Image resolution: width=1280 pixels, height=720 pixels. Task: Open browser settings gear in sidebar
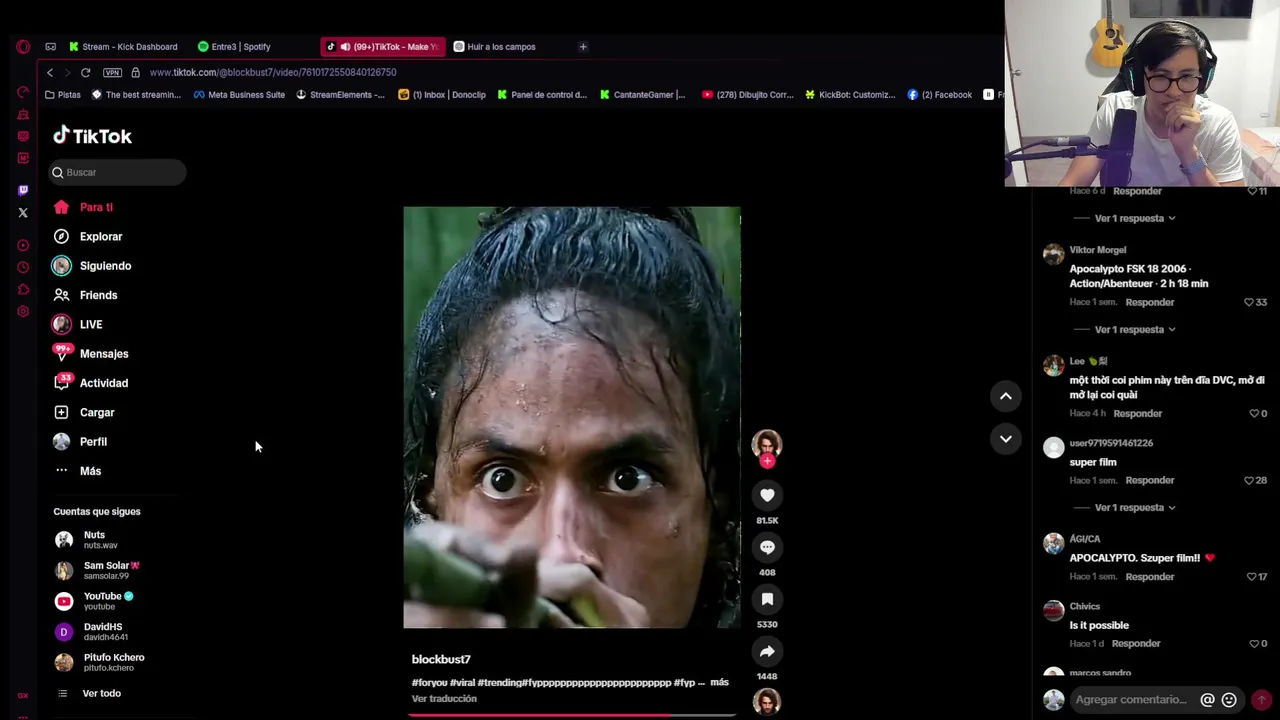coord(23,311)
